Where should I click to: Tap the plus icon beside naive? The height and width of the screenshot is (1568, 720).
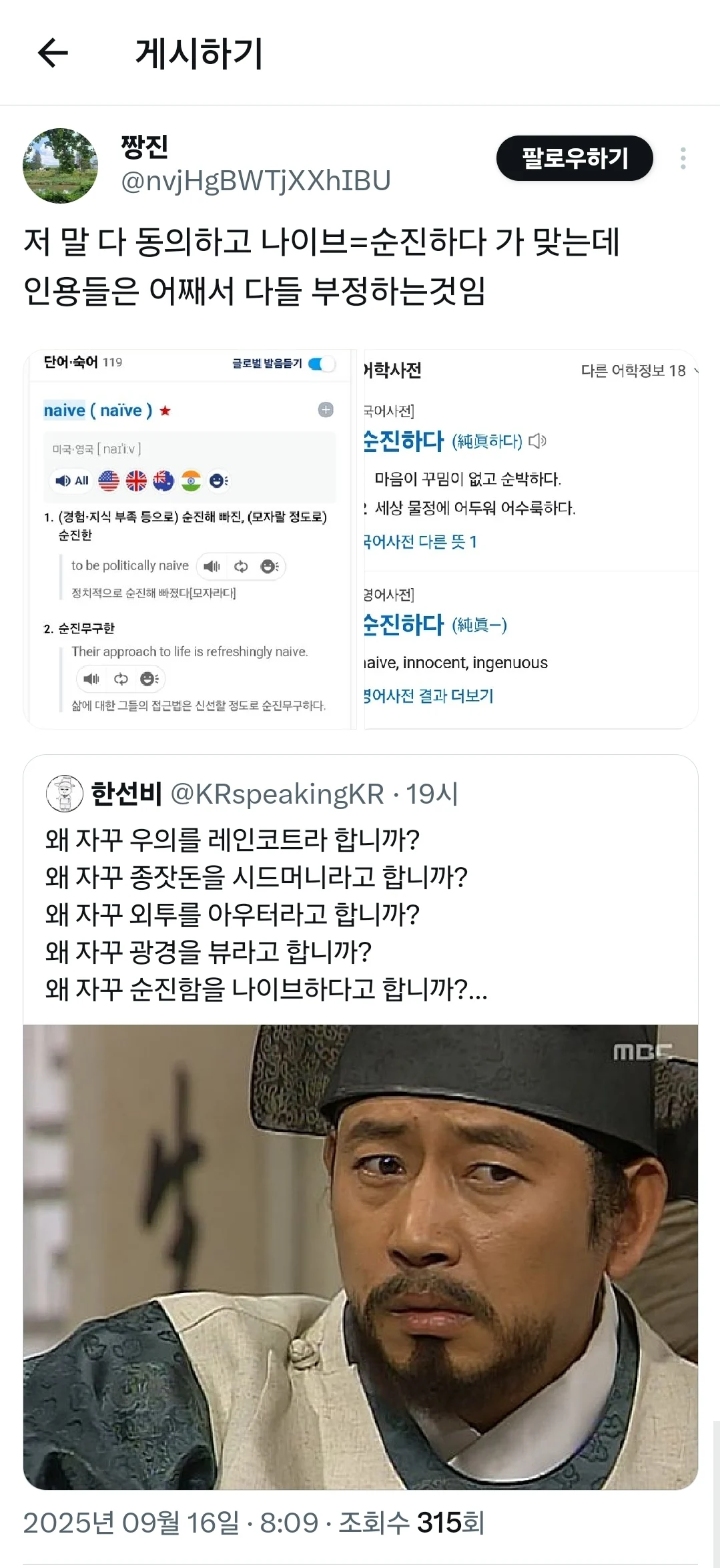pyautogui.click(x=326, y=410)
